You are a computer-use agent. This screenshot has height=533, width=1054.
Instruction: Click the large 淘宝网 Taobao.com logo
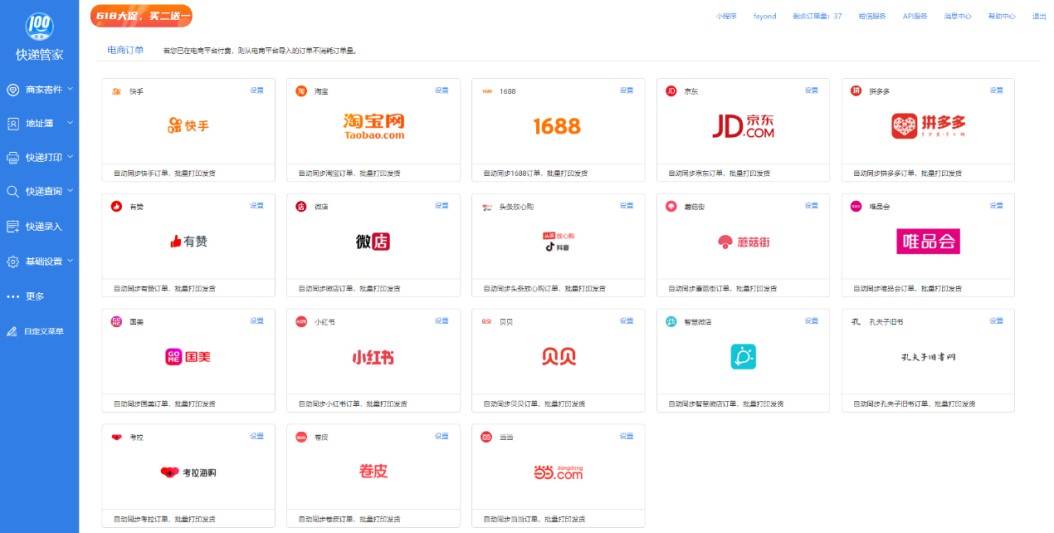tap(374, 126)
